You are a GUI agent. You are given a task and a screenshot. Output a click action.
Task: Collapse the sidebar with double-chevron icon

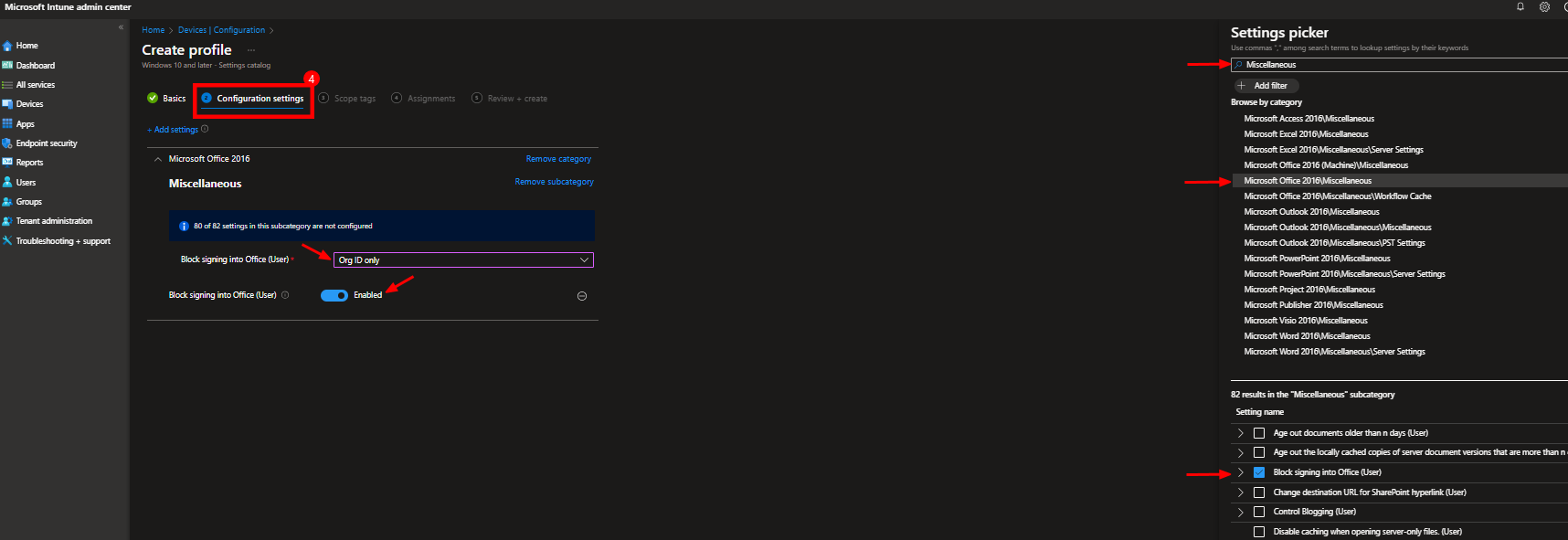point(121,27)
